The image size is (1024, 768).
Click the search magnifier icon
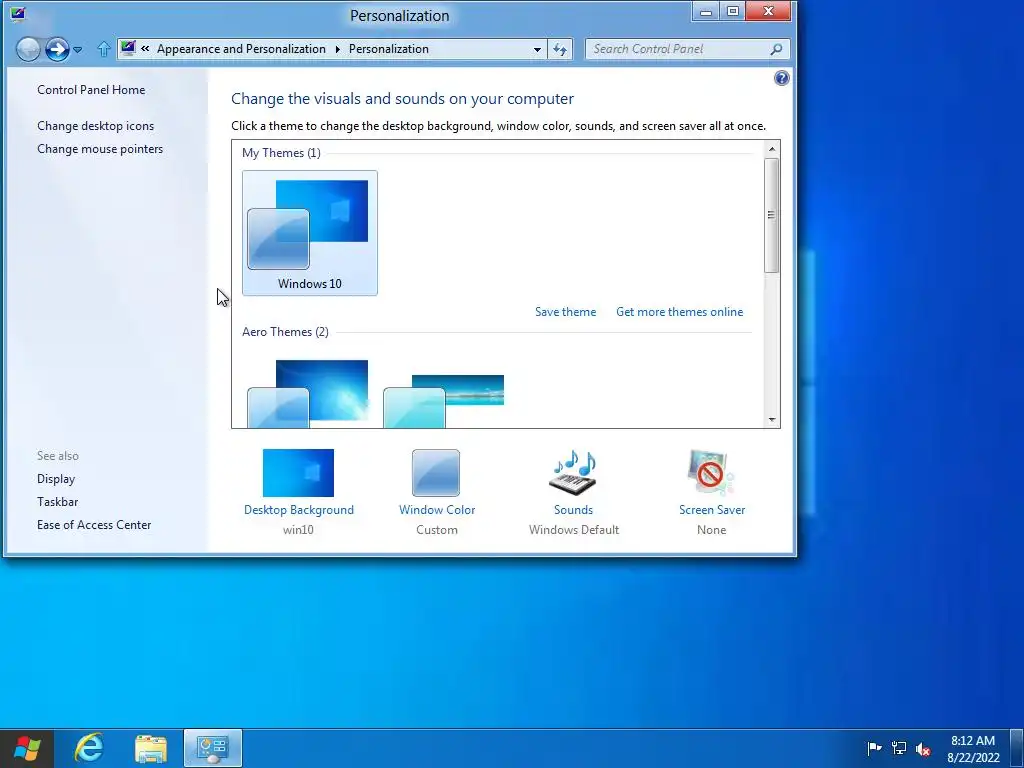pos(776,49)
